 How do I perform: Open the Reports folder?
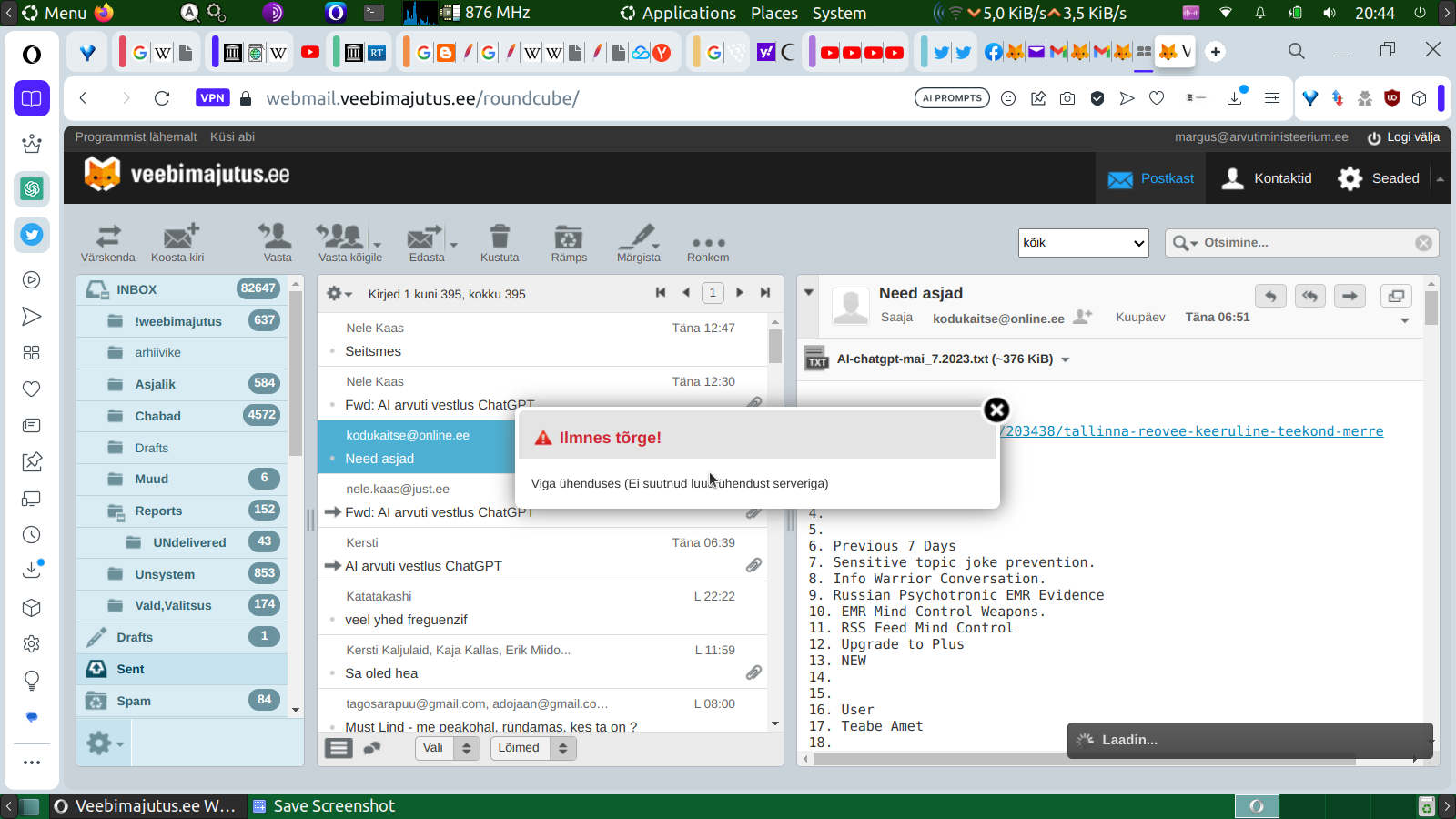click(182, 511)
